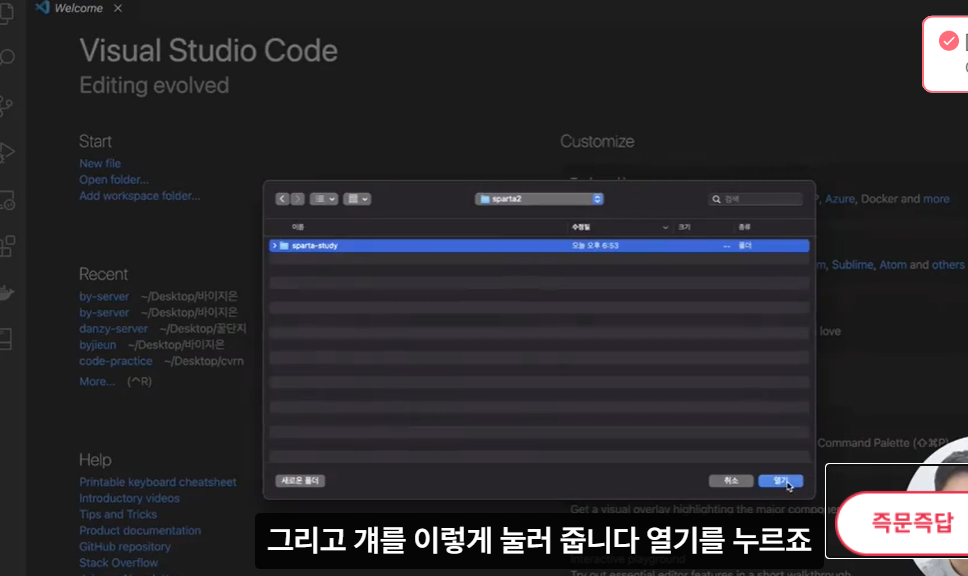
Task: Click the 열기 open button
Action: point(780,480)
